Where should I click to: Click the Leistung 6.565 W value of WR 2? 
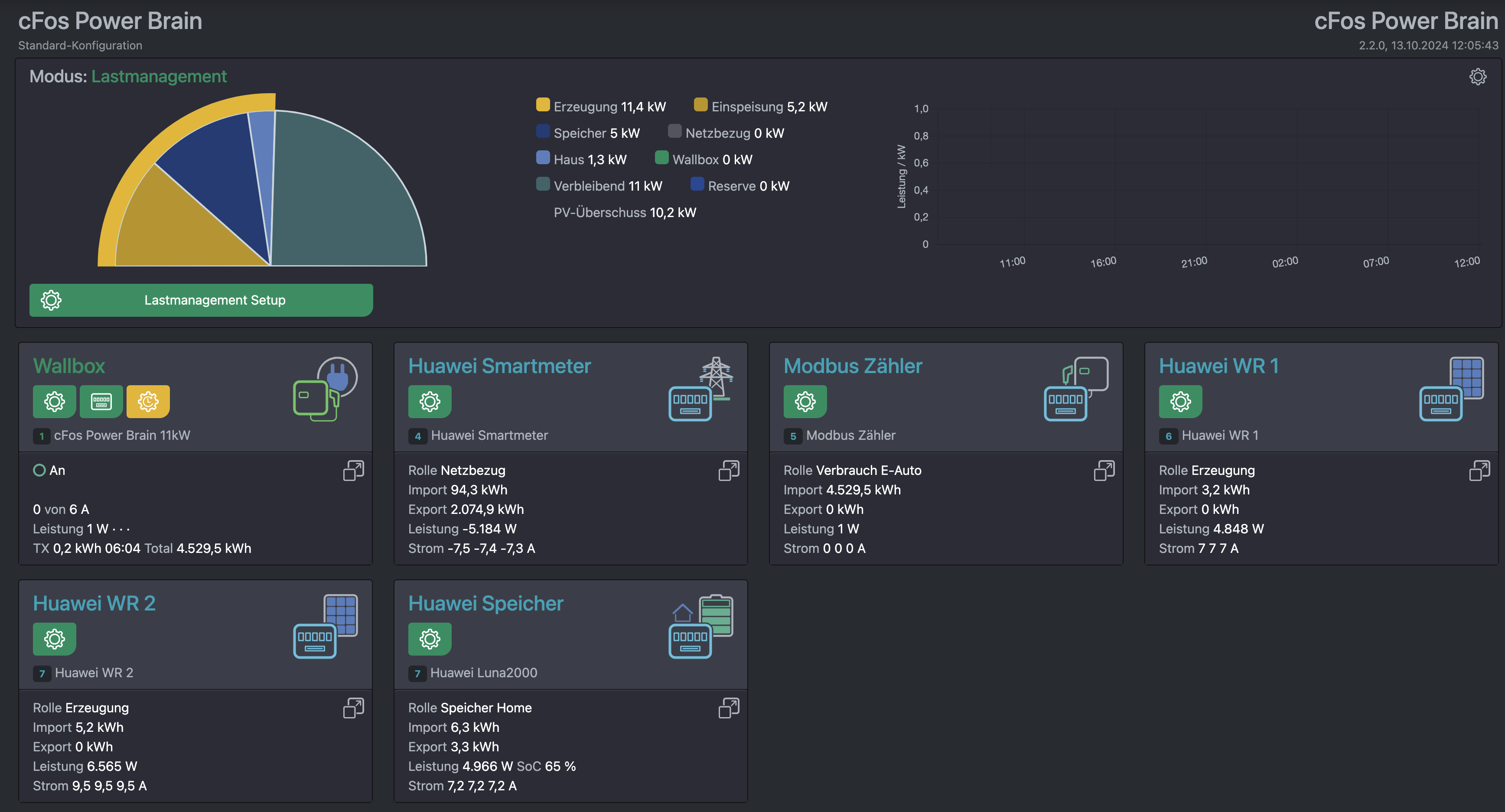[85, 767]
